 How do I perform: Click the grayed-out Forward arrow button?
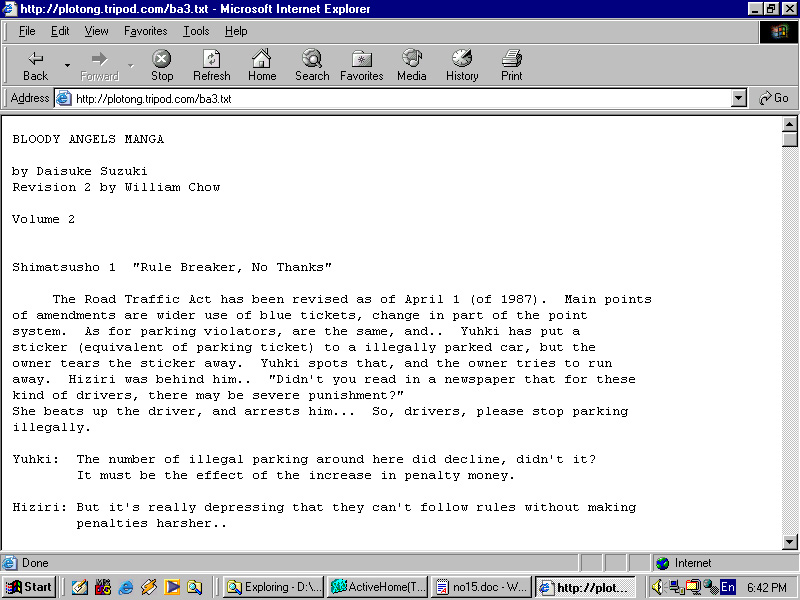tap(99, 66)
